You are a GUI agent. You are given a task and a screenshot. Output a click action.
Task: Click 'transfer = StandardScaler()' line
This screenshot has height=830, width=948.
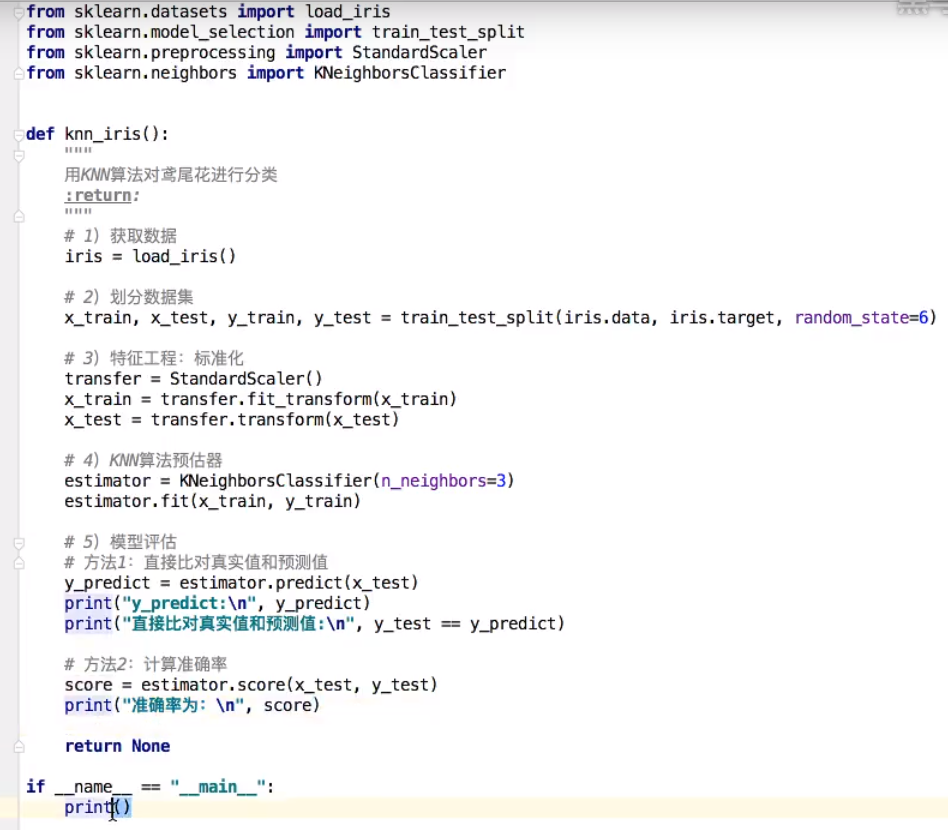click(193, 378)
